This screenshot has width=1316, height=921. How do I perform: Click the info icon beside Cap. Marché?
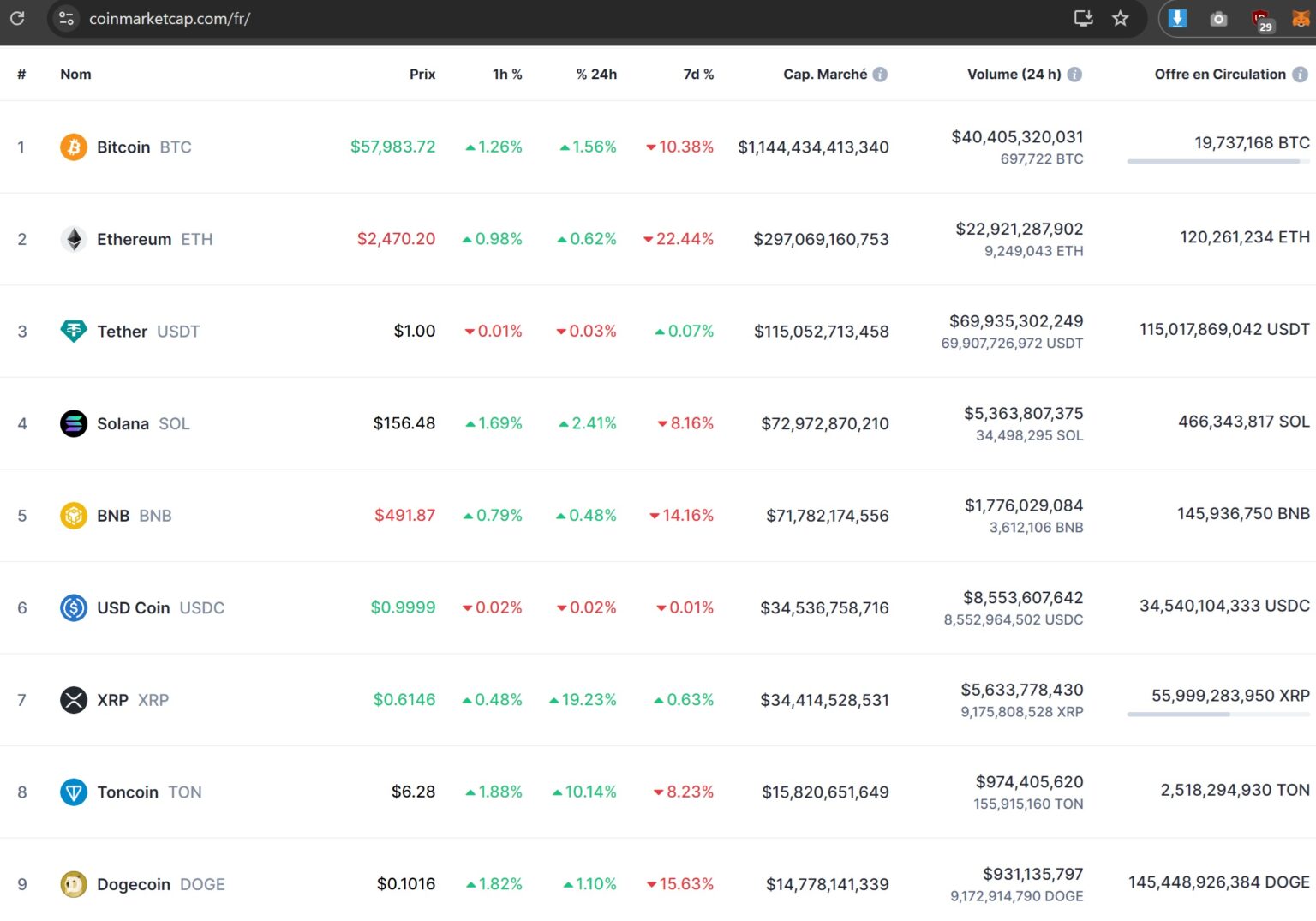(x=880, y=75)
